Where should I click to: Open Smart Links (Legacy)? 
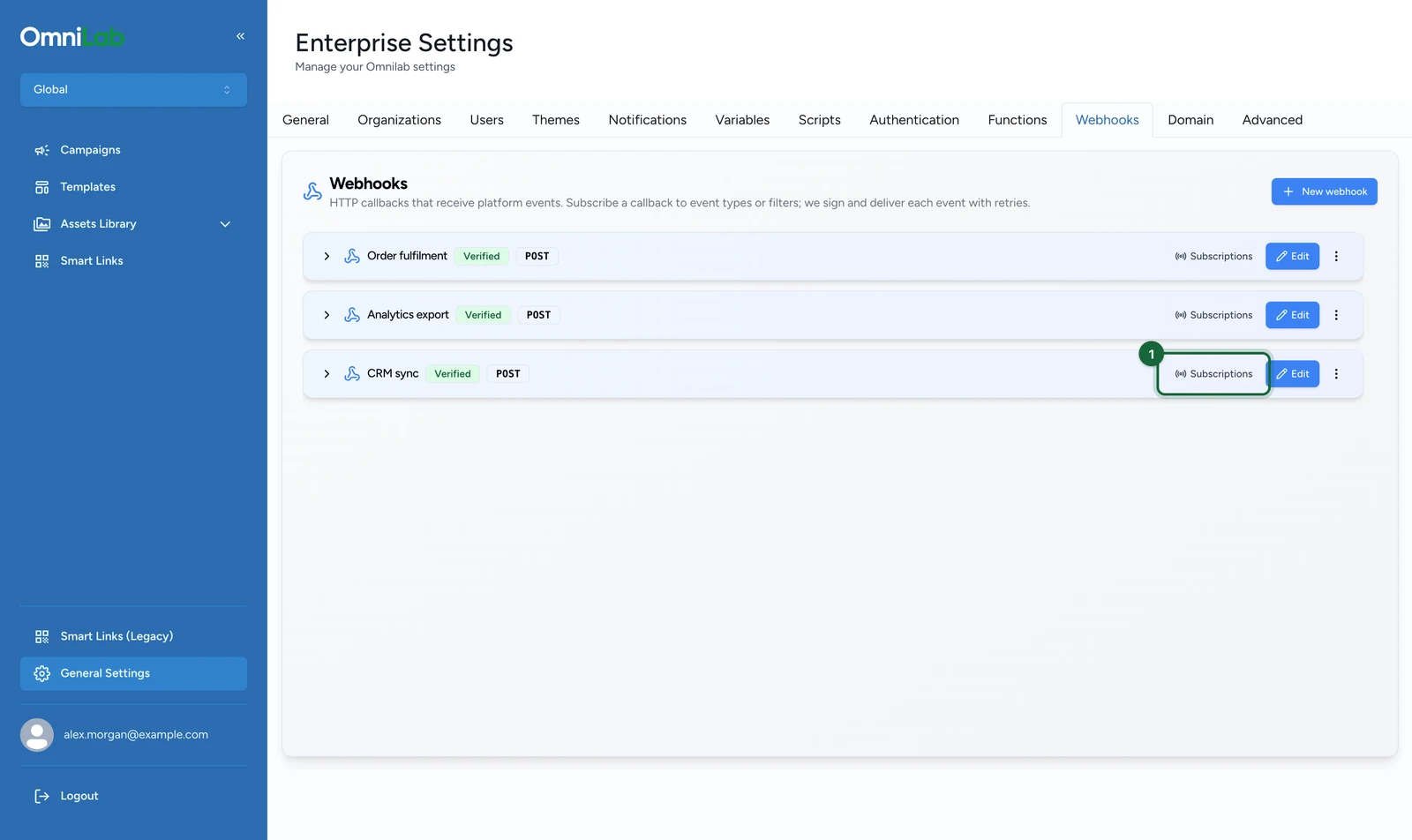coord(133,636)
